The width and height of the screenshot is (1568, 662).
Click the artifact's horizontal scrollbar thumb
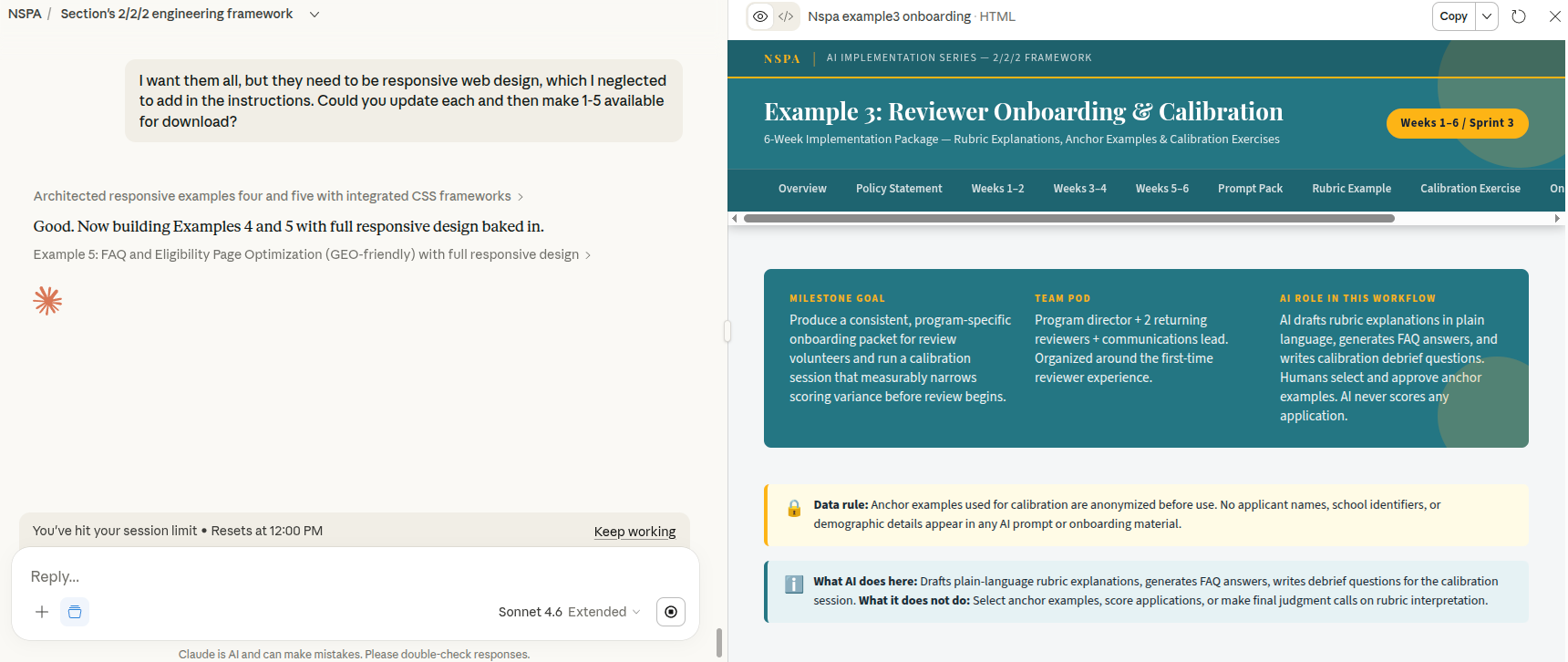click(1068, 219)
